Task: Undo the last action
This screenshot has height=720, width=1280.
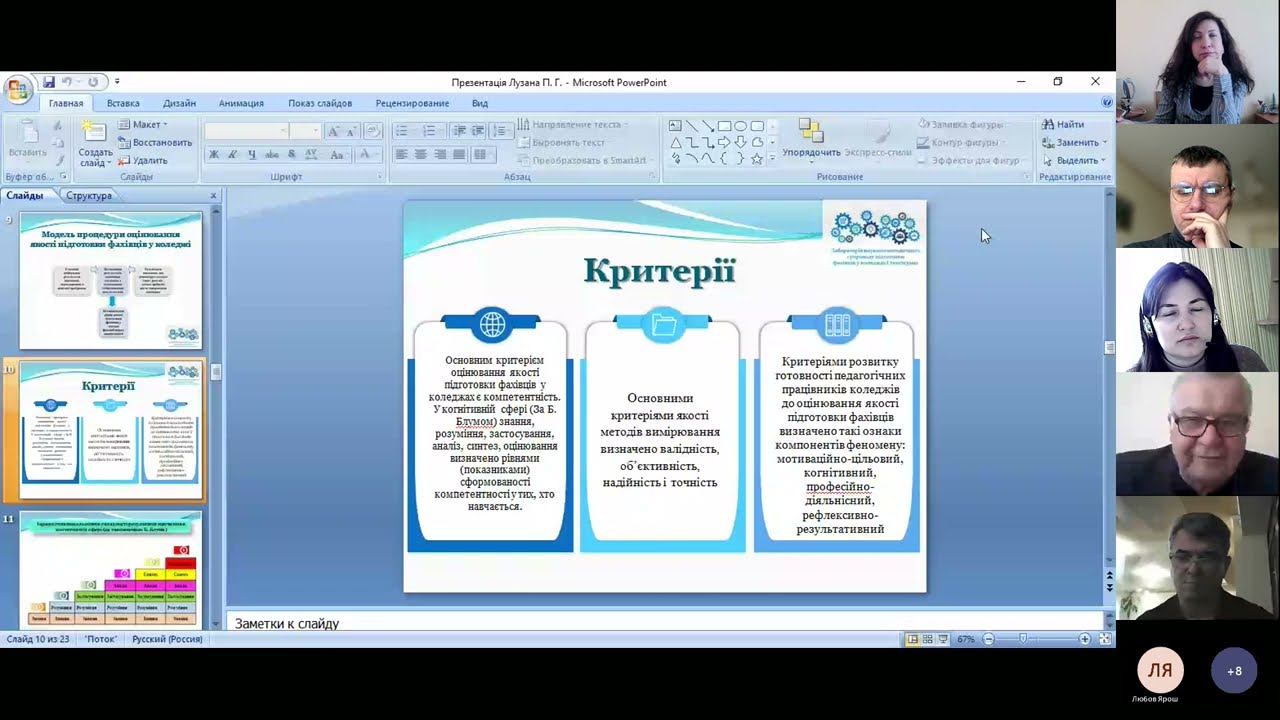Action: (x=67, y=82)
